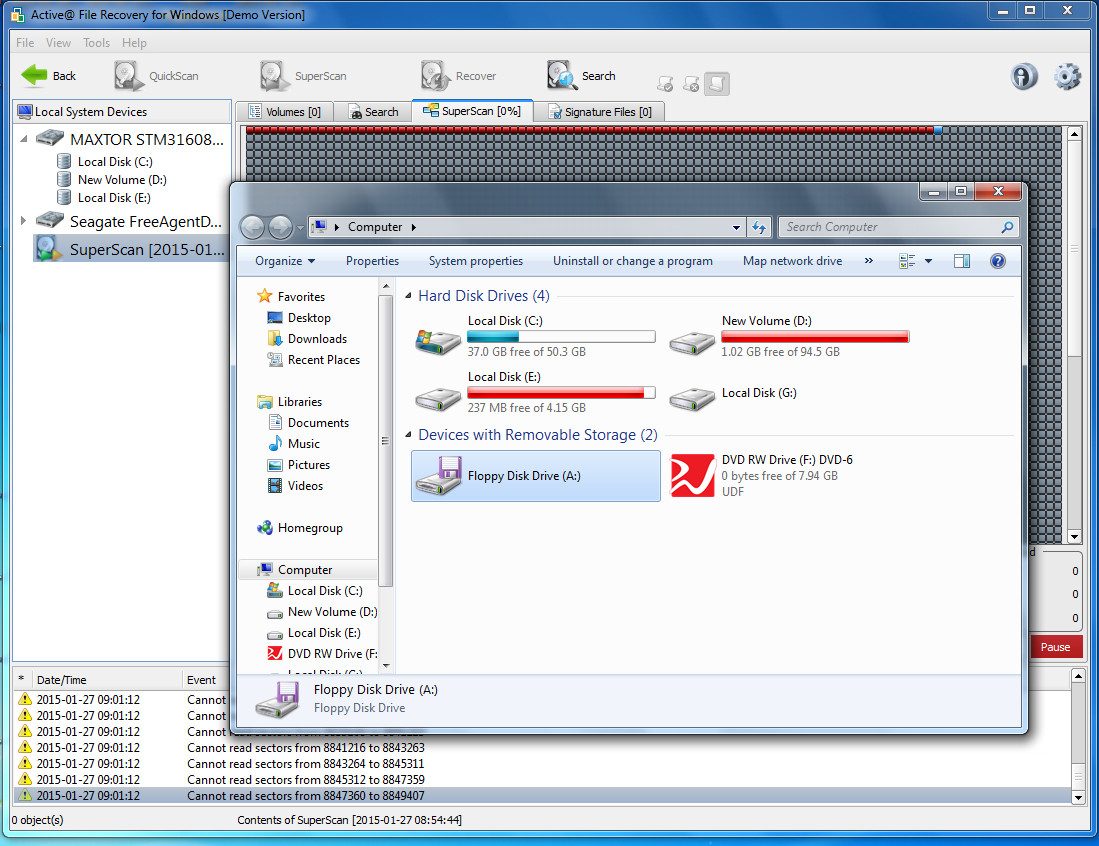This screenshot has height=846, width=1099.
Task: Click the Recover toolbar icon
Action: click(435, 76)
